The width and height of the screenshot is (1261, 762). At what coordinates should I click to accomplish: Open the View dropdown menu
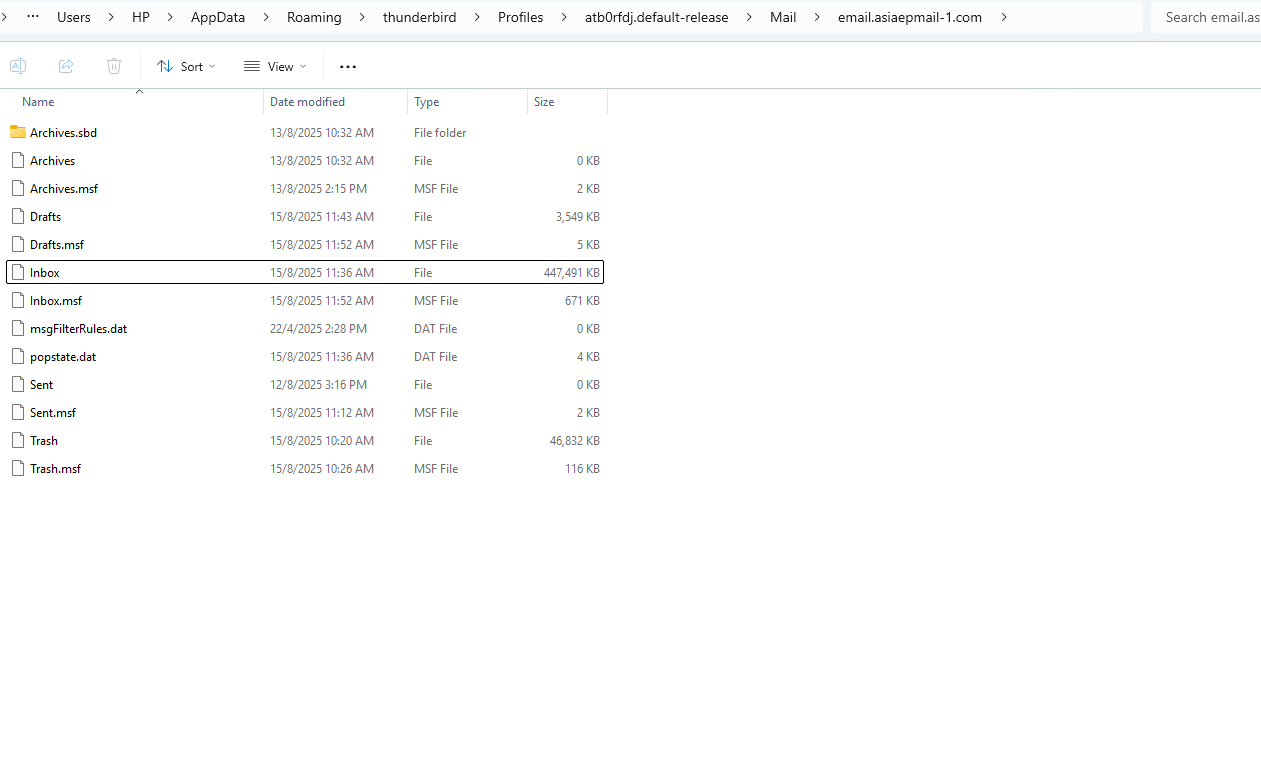click(x=275, y=66)
